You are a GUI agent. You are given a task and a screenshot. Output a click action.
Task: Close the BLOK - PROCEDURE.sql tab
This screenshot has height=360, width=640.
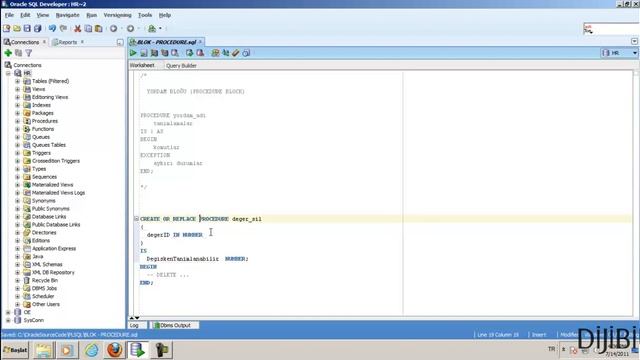click(x=200, y=42)
